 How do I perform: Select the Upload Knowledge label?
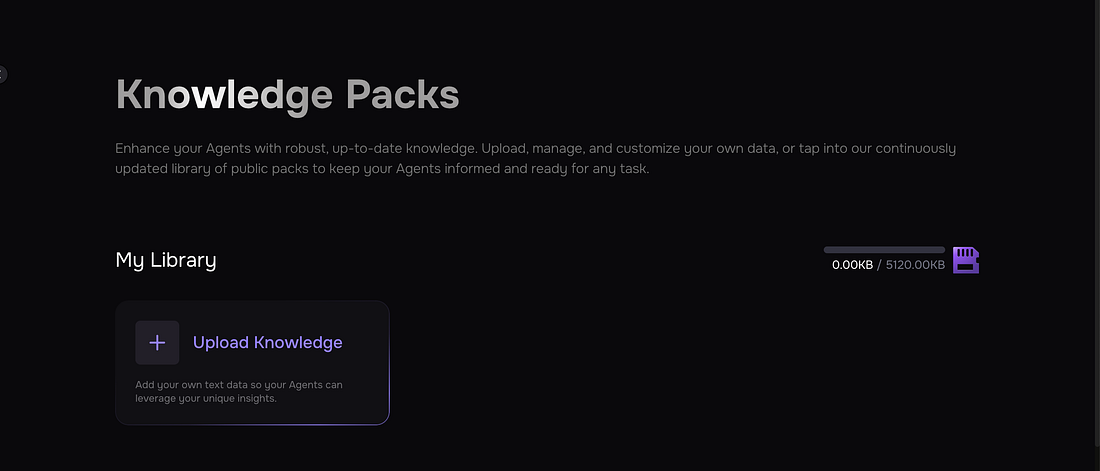tap(267, 343)
